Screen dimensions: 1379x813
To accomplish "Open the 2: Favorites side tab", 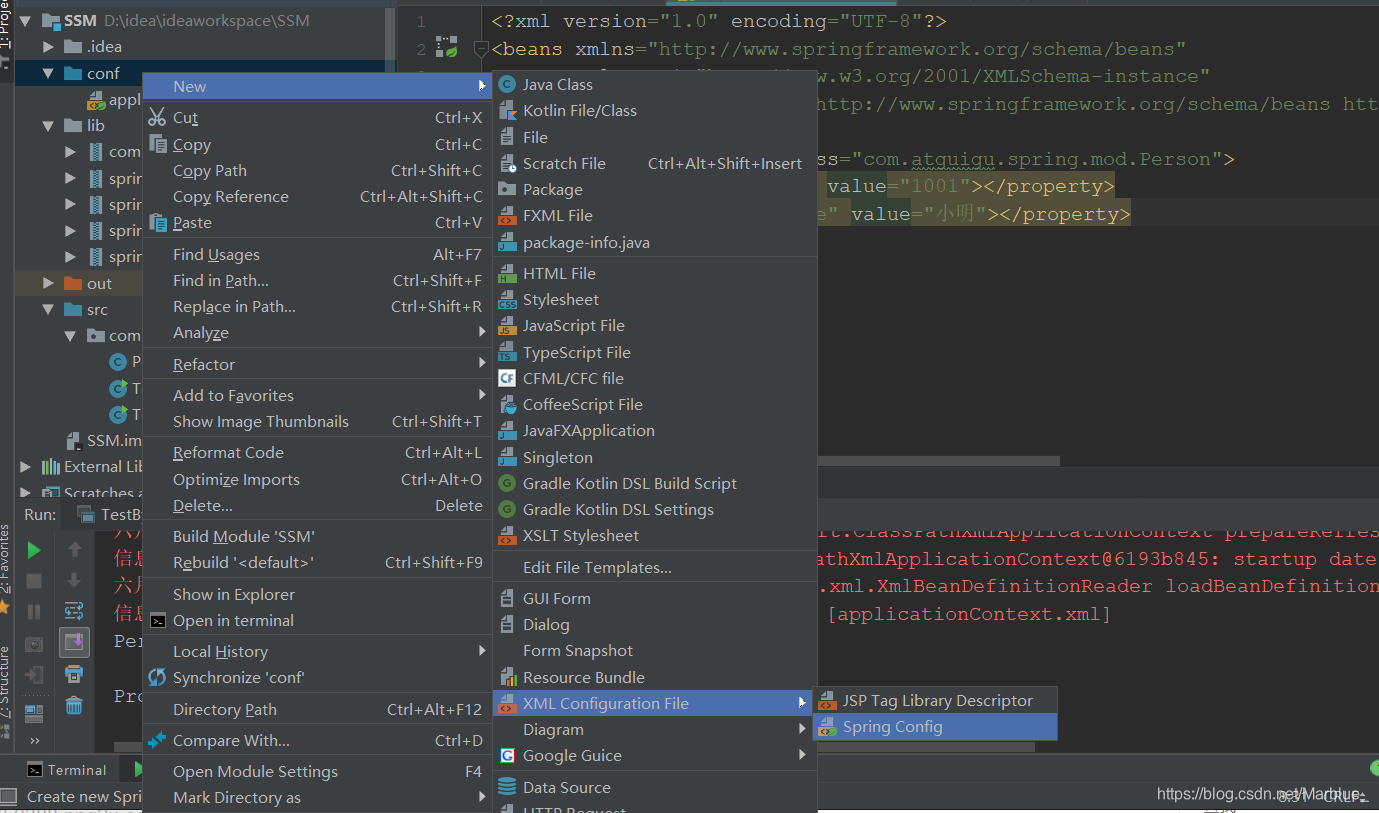I will (x=5, y=568).
